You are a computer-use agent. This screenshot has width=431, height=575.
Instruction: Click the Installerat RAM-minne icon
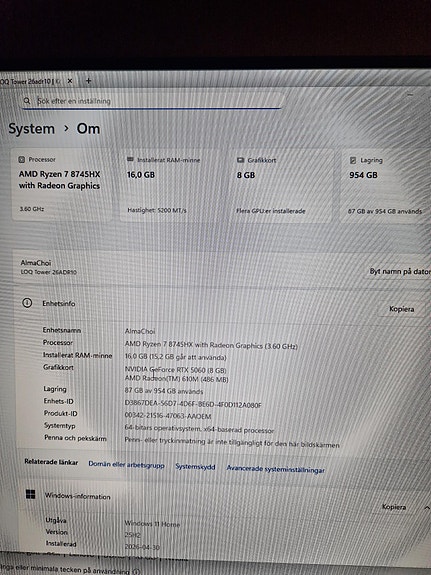pyautogui.click(x=130, y=160)
